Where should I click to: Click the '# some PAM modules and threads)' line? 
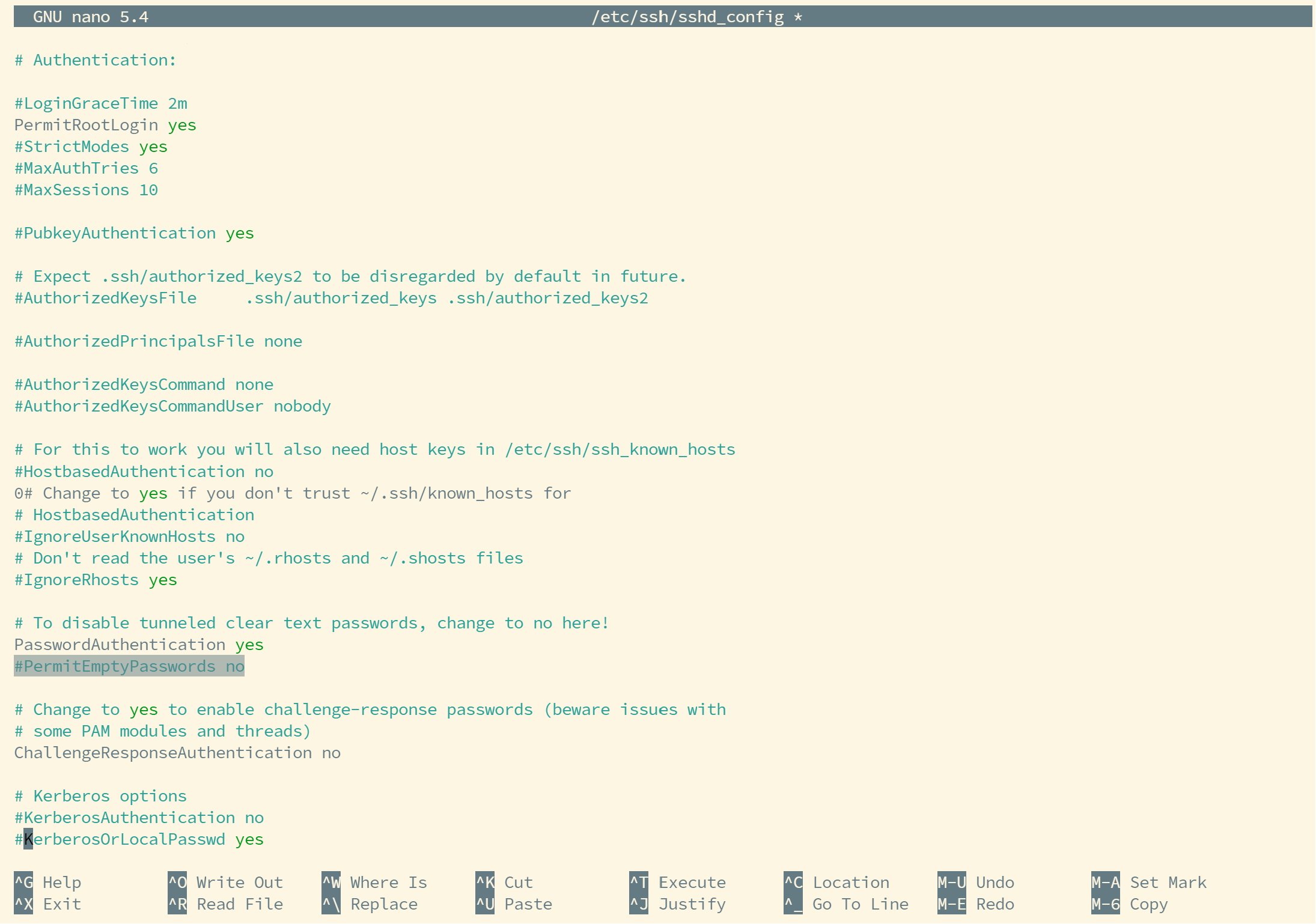click(163, 731)
